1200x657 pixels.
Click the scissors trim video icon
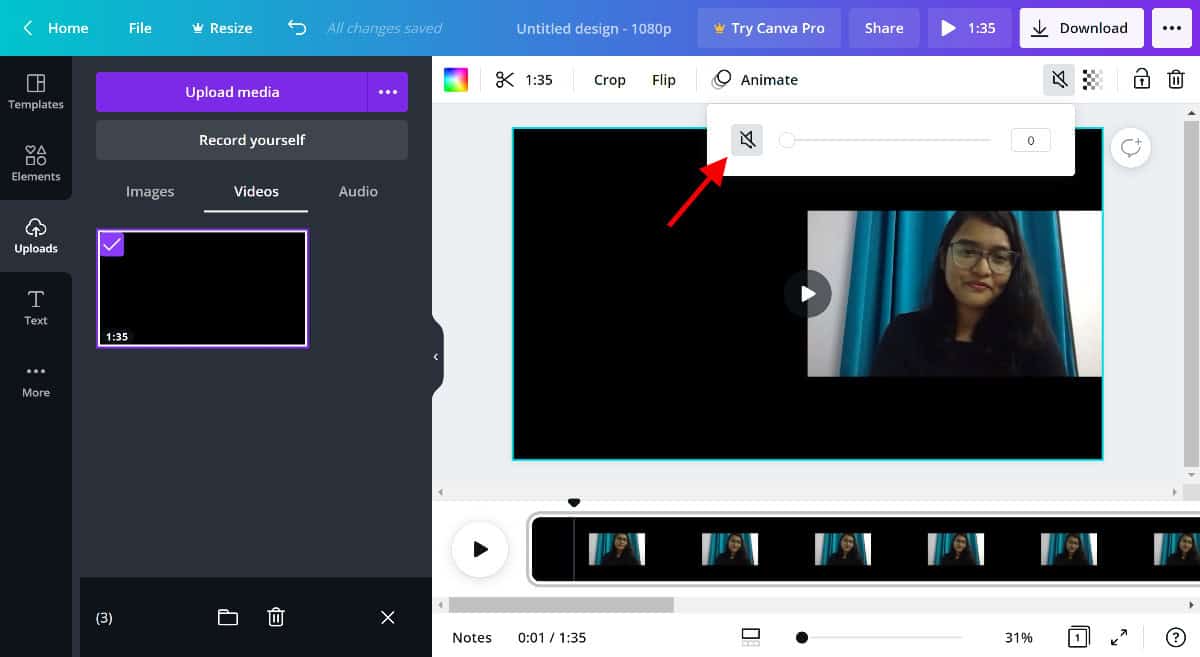[x=505, y=80]
